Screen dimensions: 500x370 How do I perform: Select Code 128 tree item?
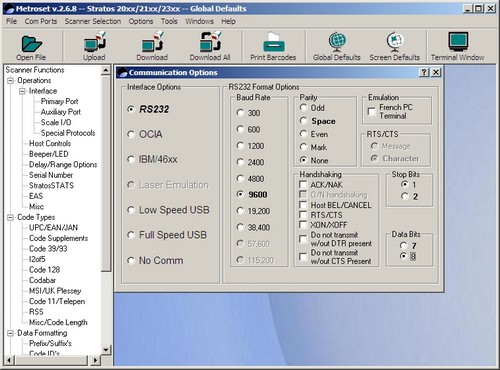(44, 270)
